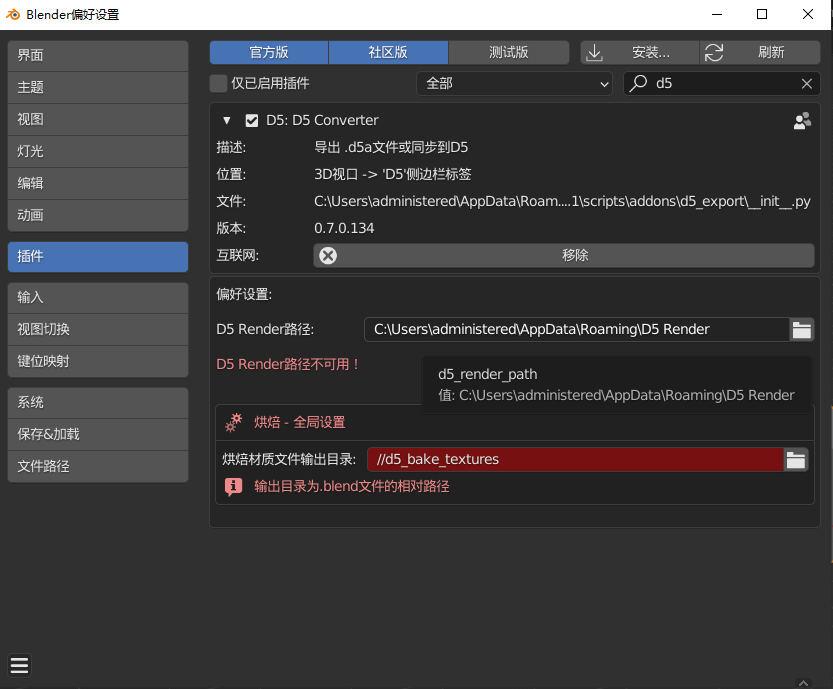Click the 烘焙 - 全局设置 header

(x=300, y=423)
